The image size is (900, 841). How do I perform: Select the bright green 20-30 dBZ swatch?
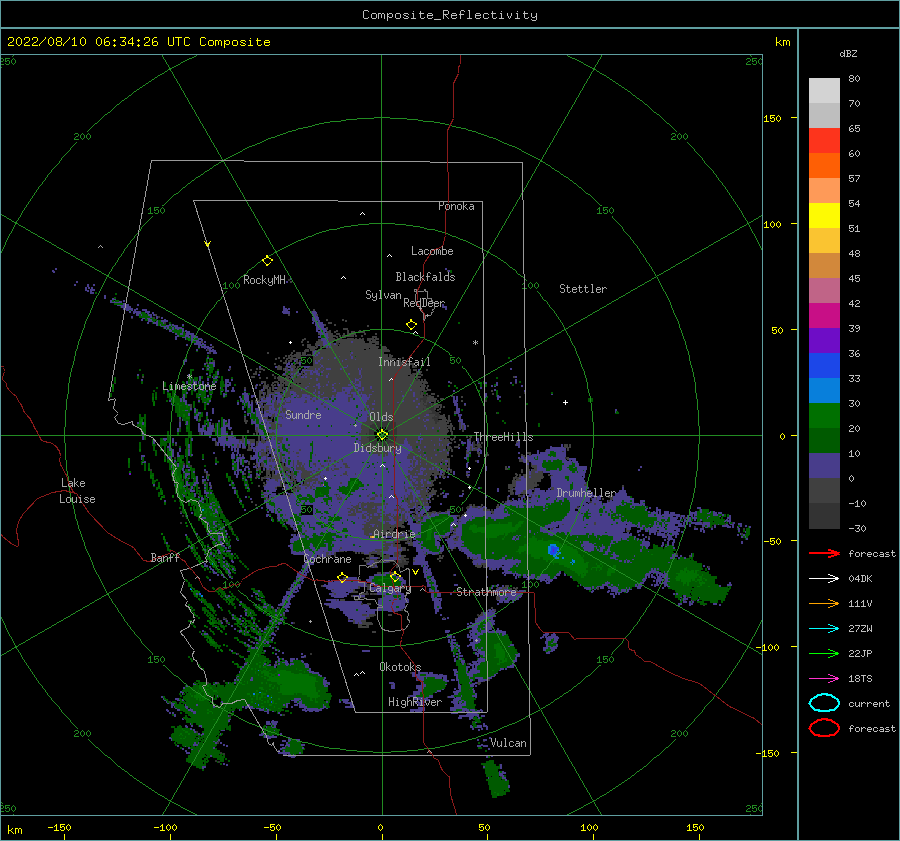tap(824, 416)
